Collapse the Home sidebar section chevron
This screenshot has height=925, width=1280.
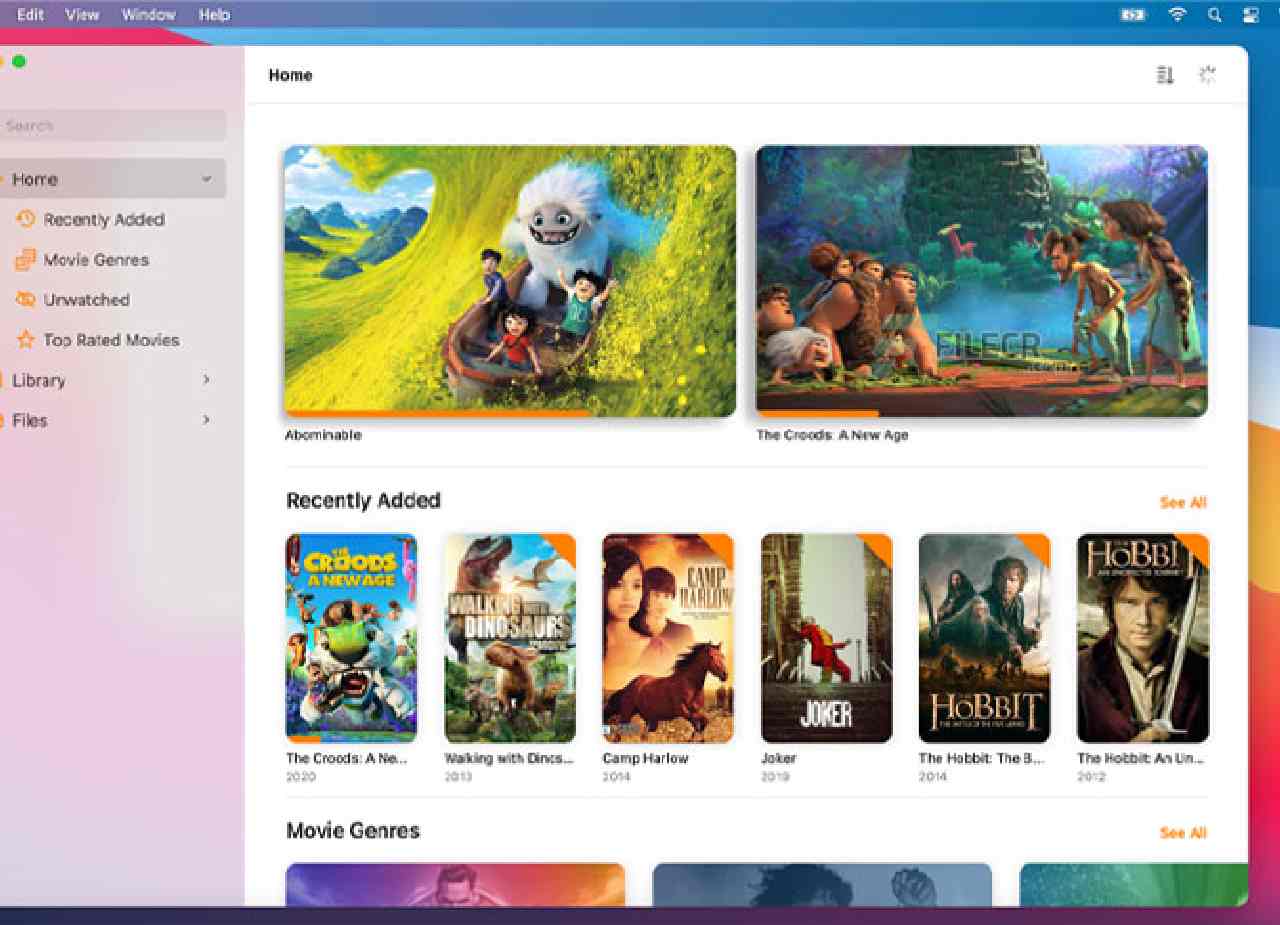[206, 179]
